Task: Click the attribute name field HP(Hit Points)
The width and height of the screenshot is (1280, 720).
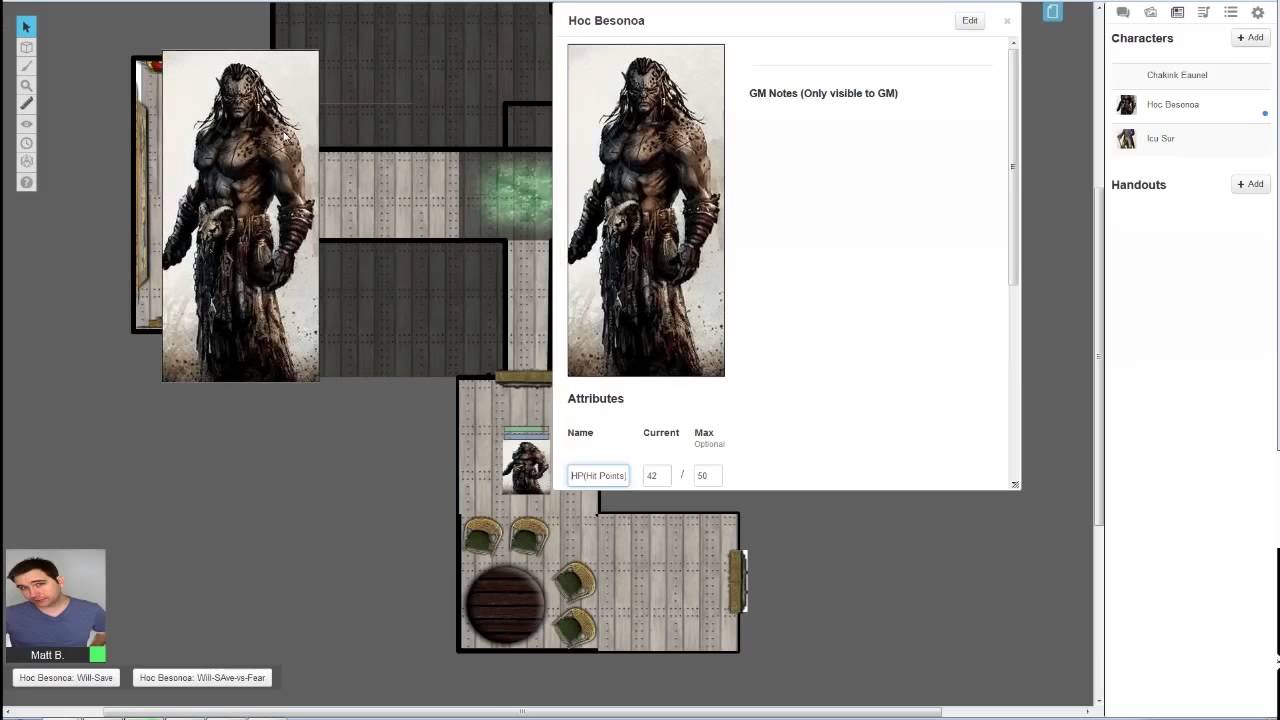Action: [x=598, y=475]
